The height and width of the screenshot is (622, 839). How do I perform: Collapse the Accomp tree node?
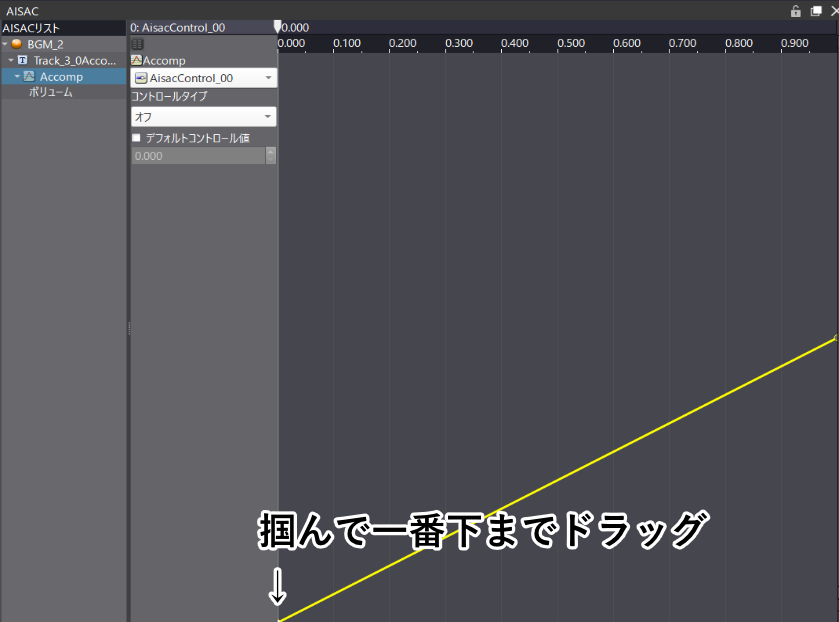click(x=17, y=77)
